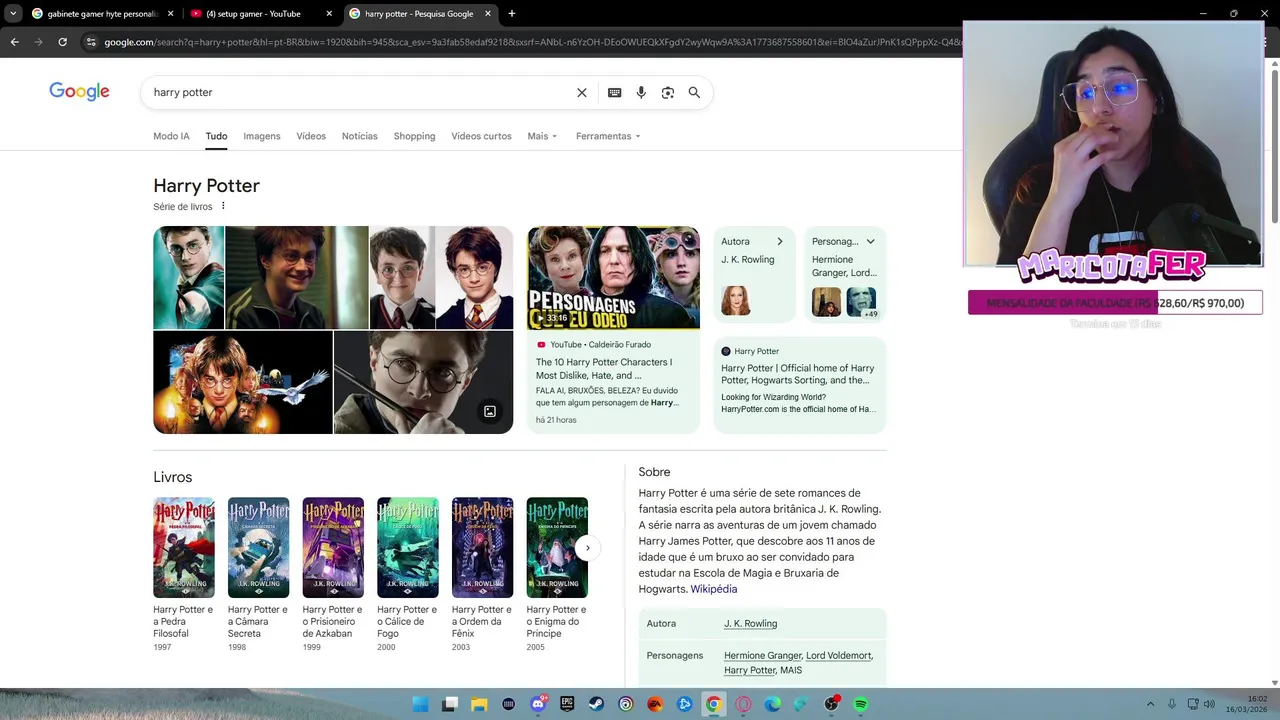Viewport: 1280px width, 720px height.
Task: Open the Enigma do Príncipe book cover
Action: point(557,547)
